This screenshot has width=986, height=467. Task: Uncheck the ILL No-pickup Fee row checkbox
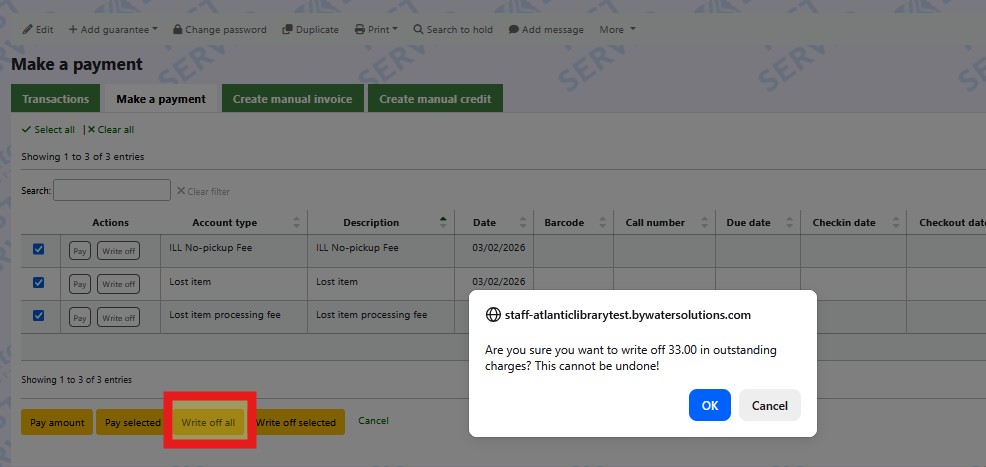[39, 250]
